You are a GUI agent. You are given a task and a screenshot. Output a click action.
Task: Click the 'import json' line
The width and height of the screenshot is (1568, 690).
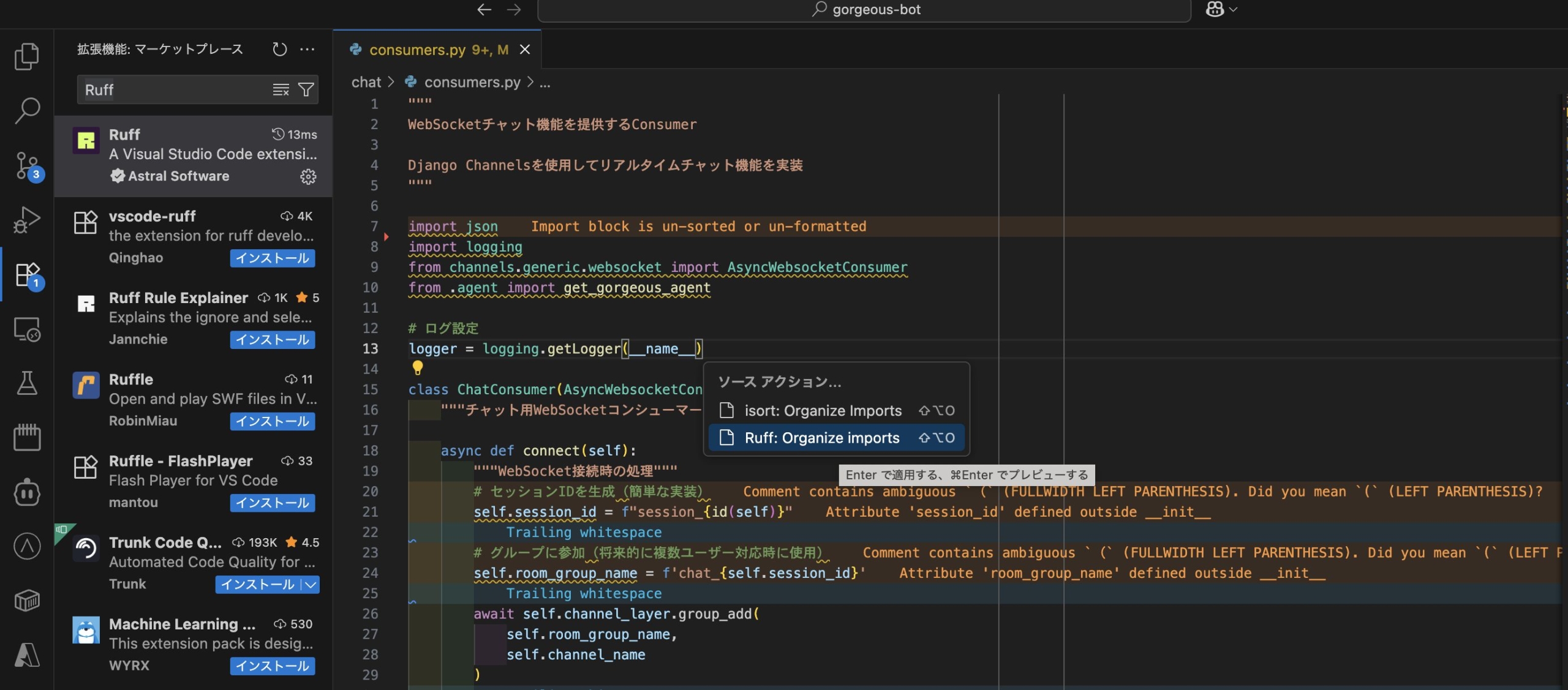(x=453, y=227)
